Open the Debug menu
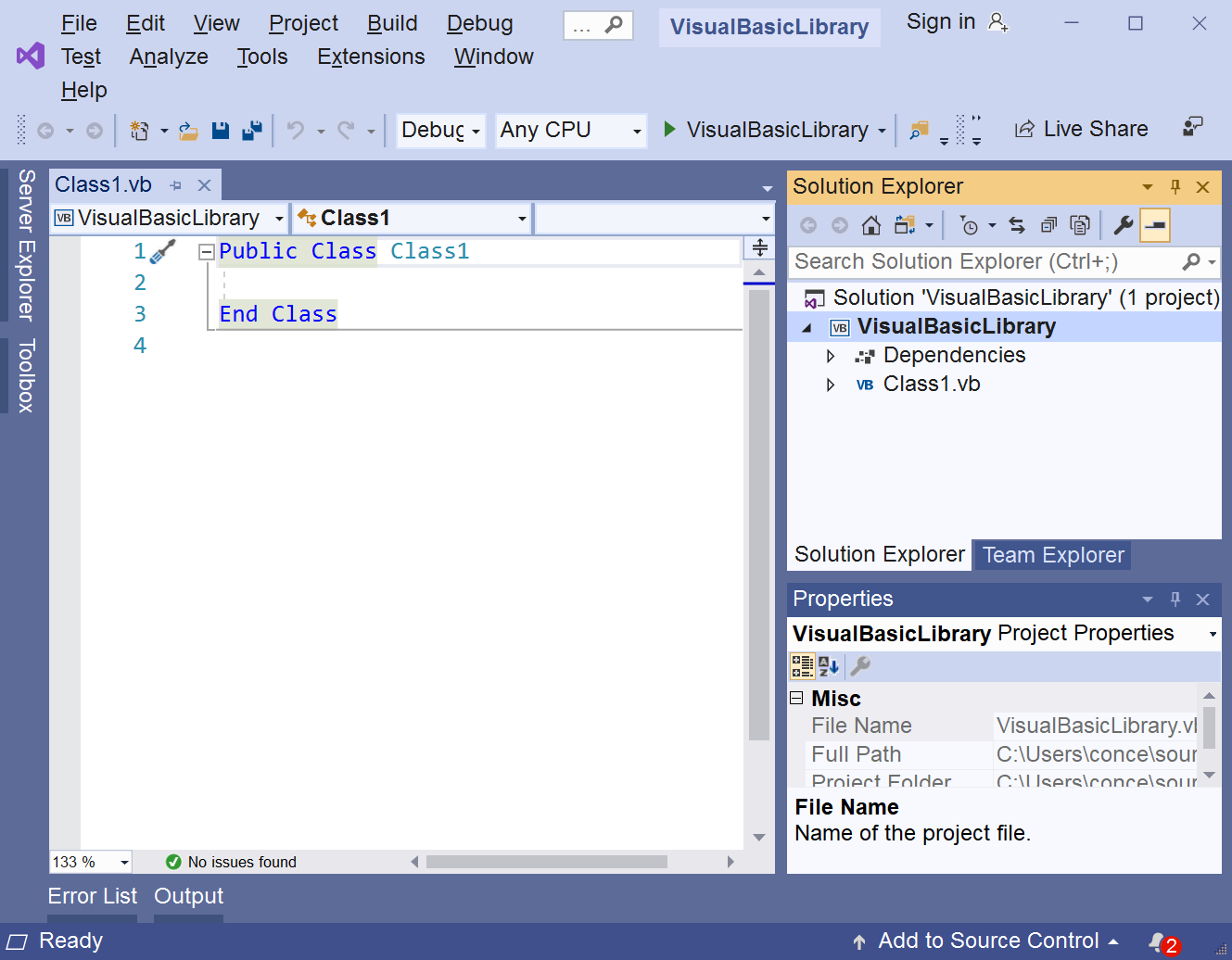This screenshot has height=960, width=1232. click(479, 23)
